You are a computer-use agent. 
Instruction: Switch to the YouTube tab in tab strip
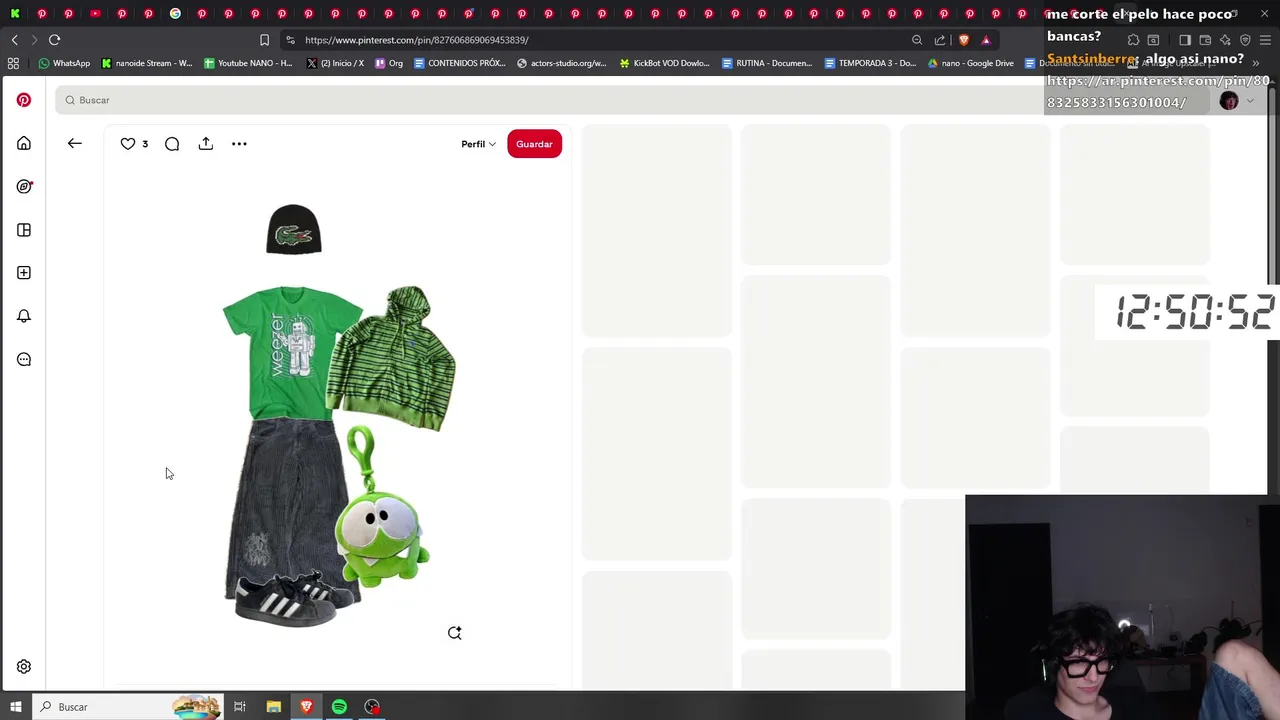[x=95, y=14]
